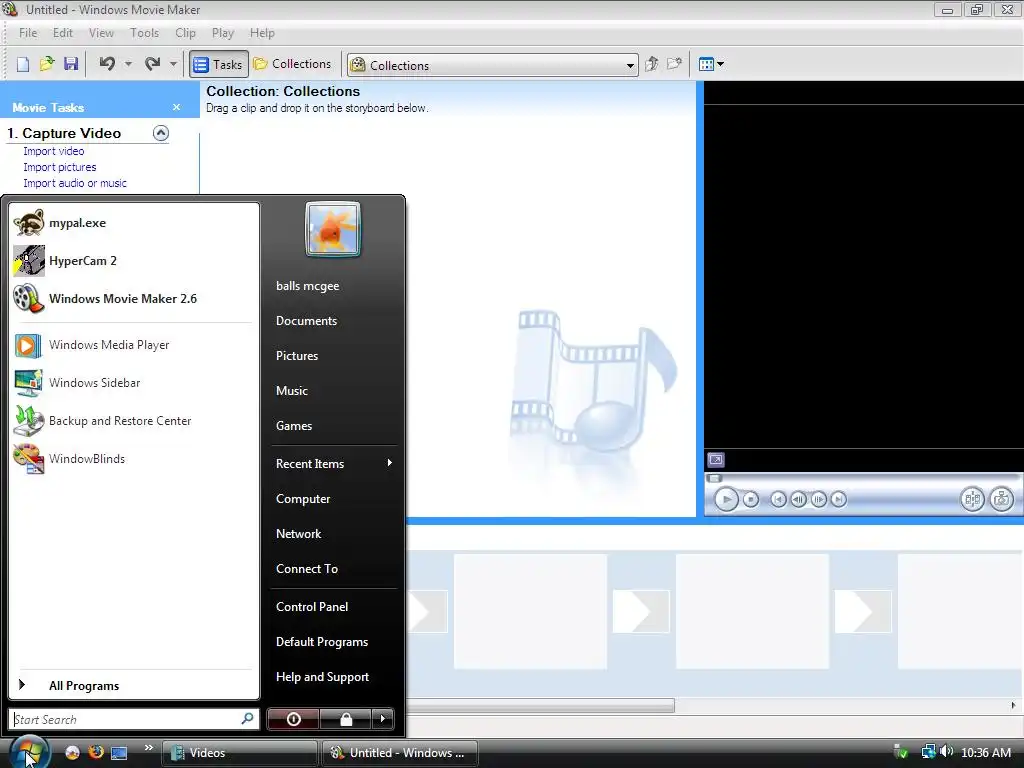Click the Import audio or music link
Screen dimensions: 1024x768
coord(75,184)
